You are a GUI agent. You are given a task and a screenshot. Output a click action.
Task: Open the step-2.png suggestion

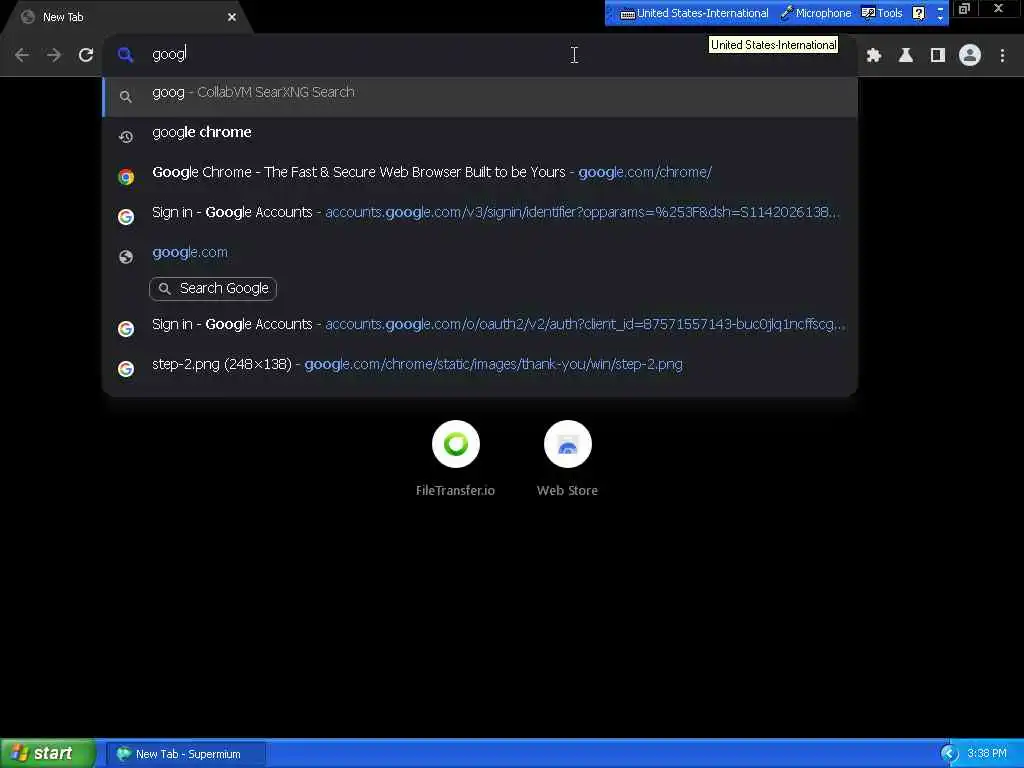pos(480,366)
